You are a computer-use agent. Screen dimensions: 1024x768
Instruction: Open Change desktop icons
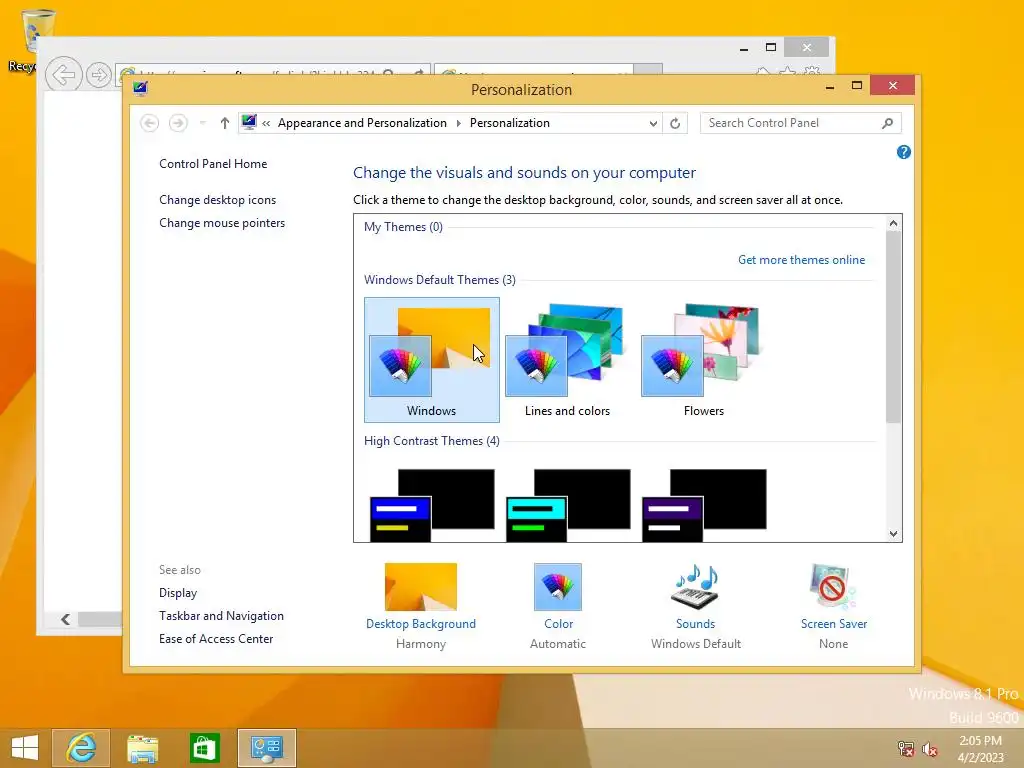pyautogui.click(x=217, y=200)
